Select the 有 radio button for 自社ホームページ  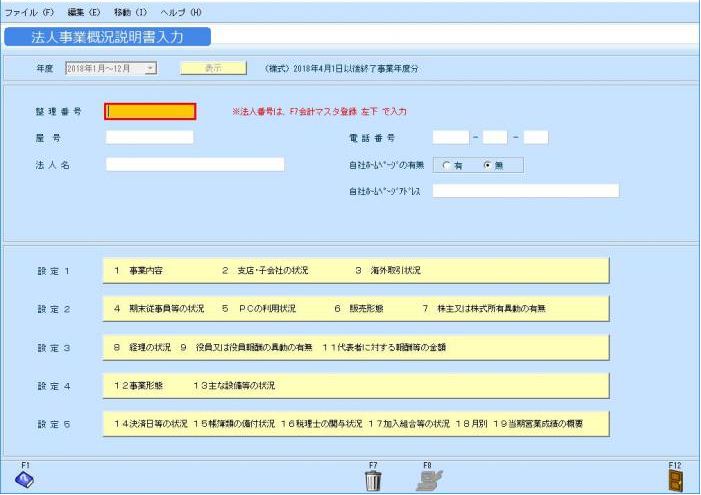tap(446, 165)
